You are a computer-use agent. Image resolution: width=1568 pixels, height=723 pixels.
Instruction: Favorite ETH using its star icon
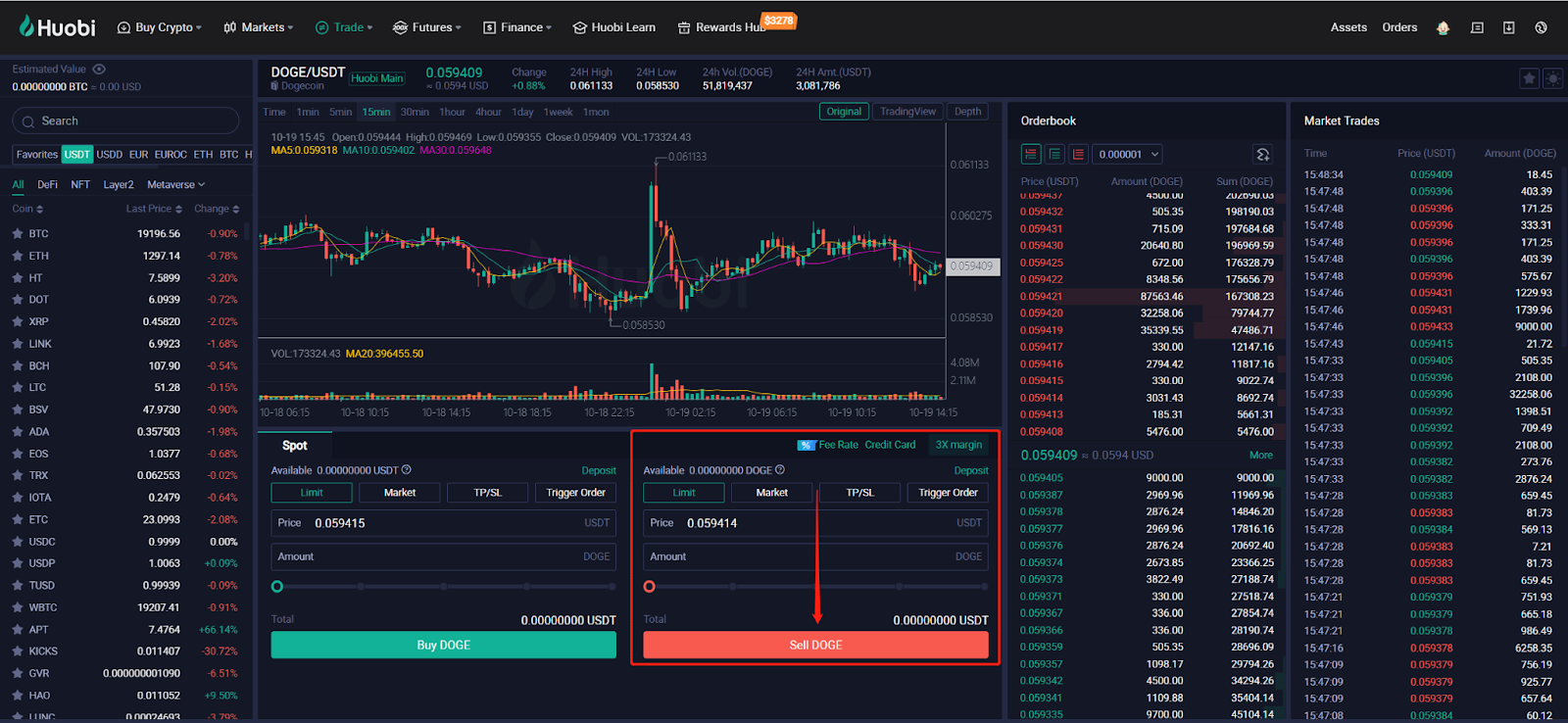[18, 256]
